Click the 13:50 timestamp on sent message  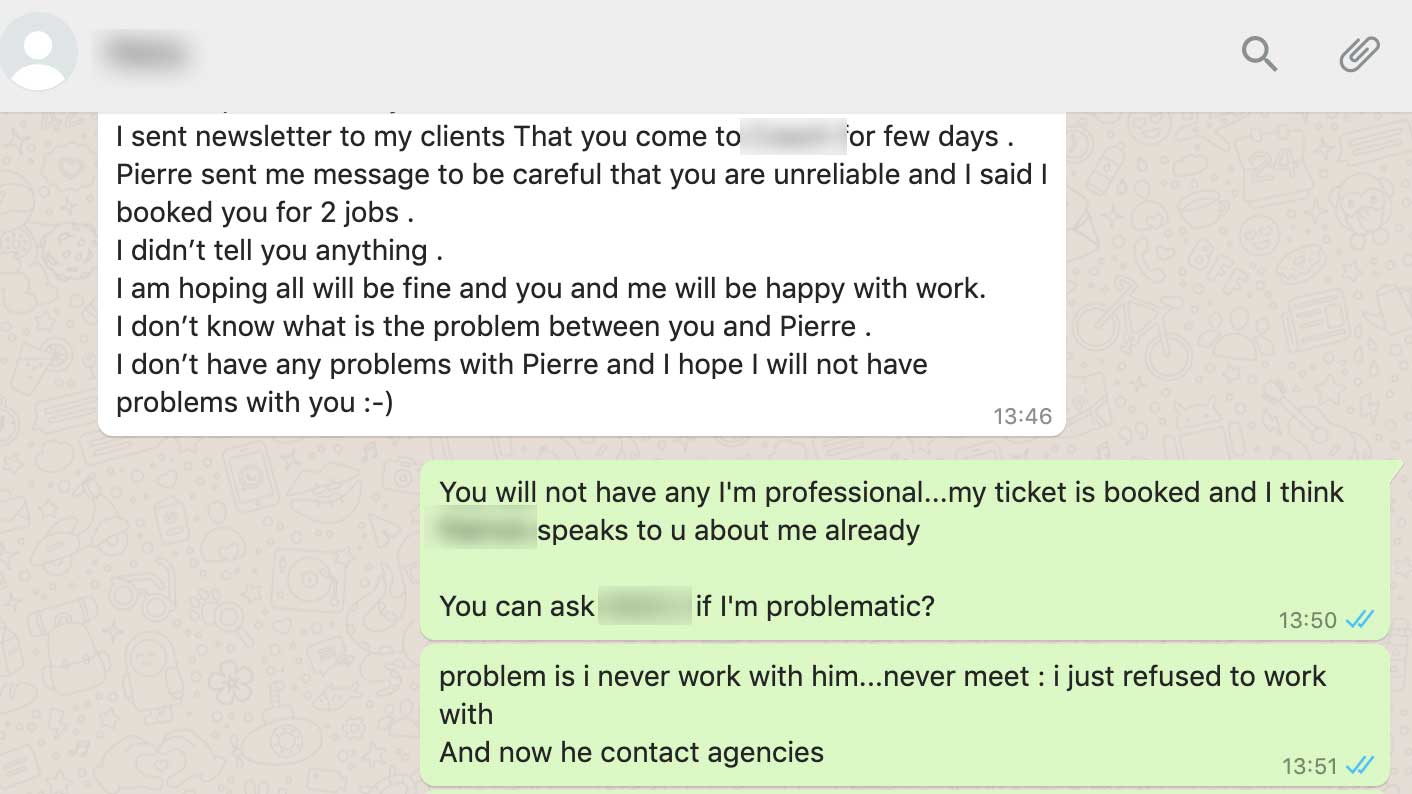tap(1307, 620)
